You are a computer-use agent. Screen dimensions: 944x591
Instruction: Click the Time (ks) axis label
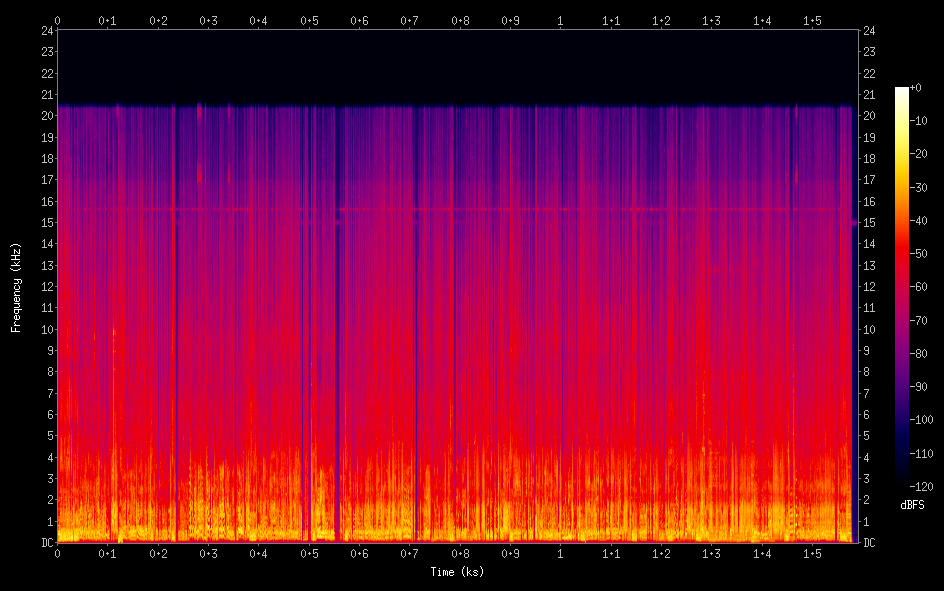[457, 572]
